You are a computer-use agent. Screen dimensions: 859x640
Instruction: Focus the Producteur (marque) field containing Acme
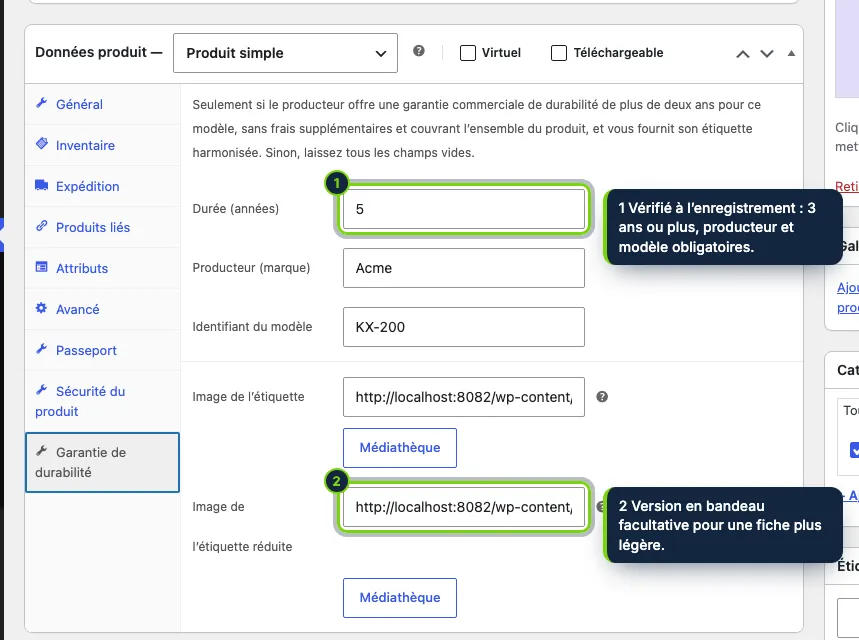[x=464, y=268]
